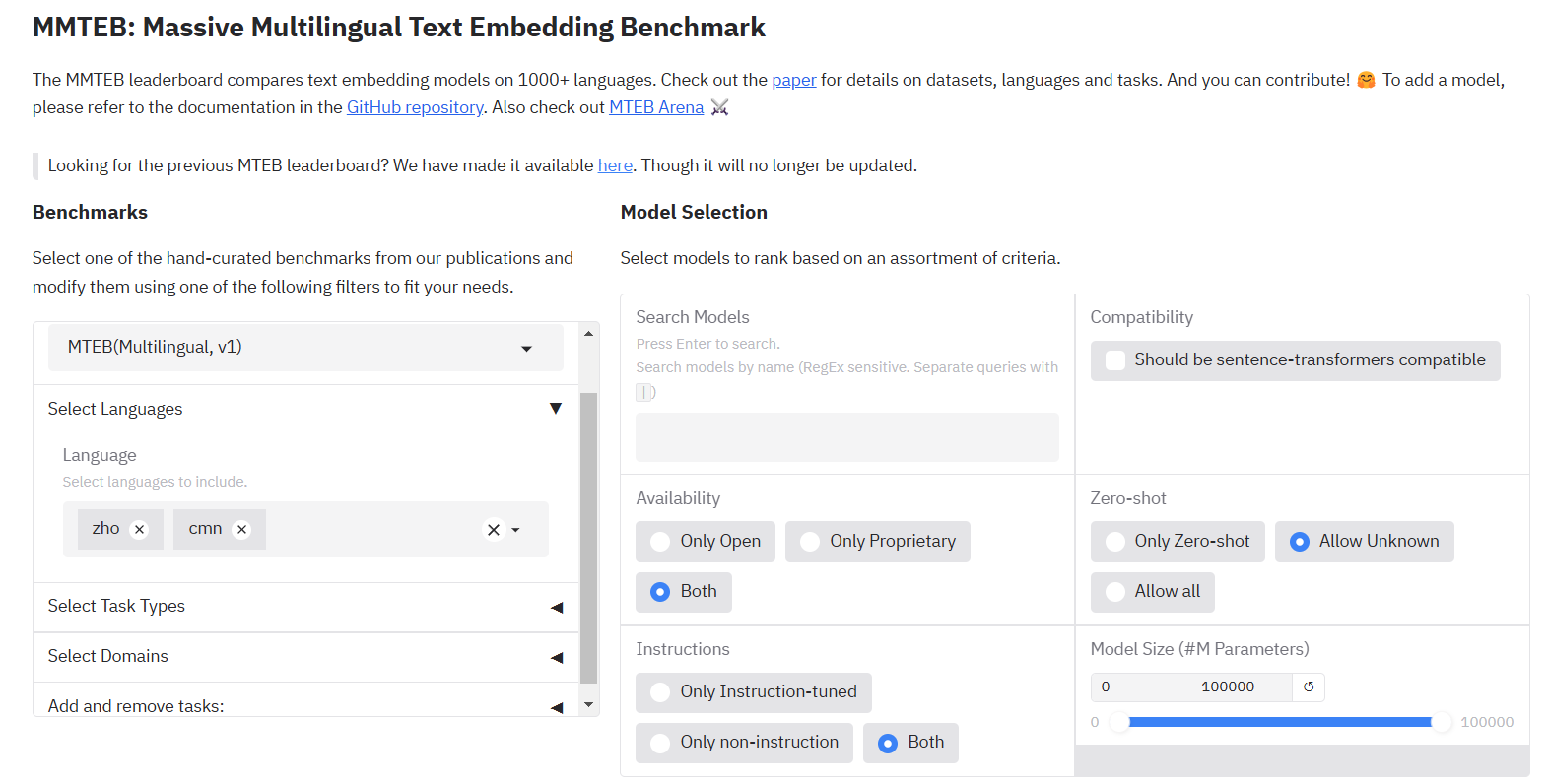Expand the Select Domains section
Image resolution: width=1548 pixels, height=784 pixels.
(x=556, y=657)
